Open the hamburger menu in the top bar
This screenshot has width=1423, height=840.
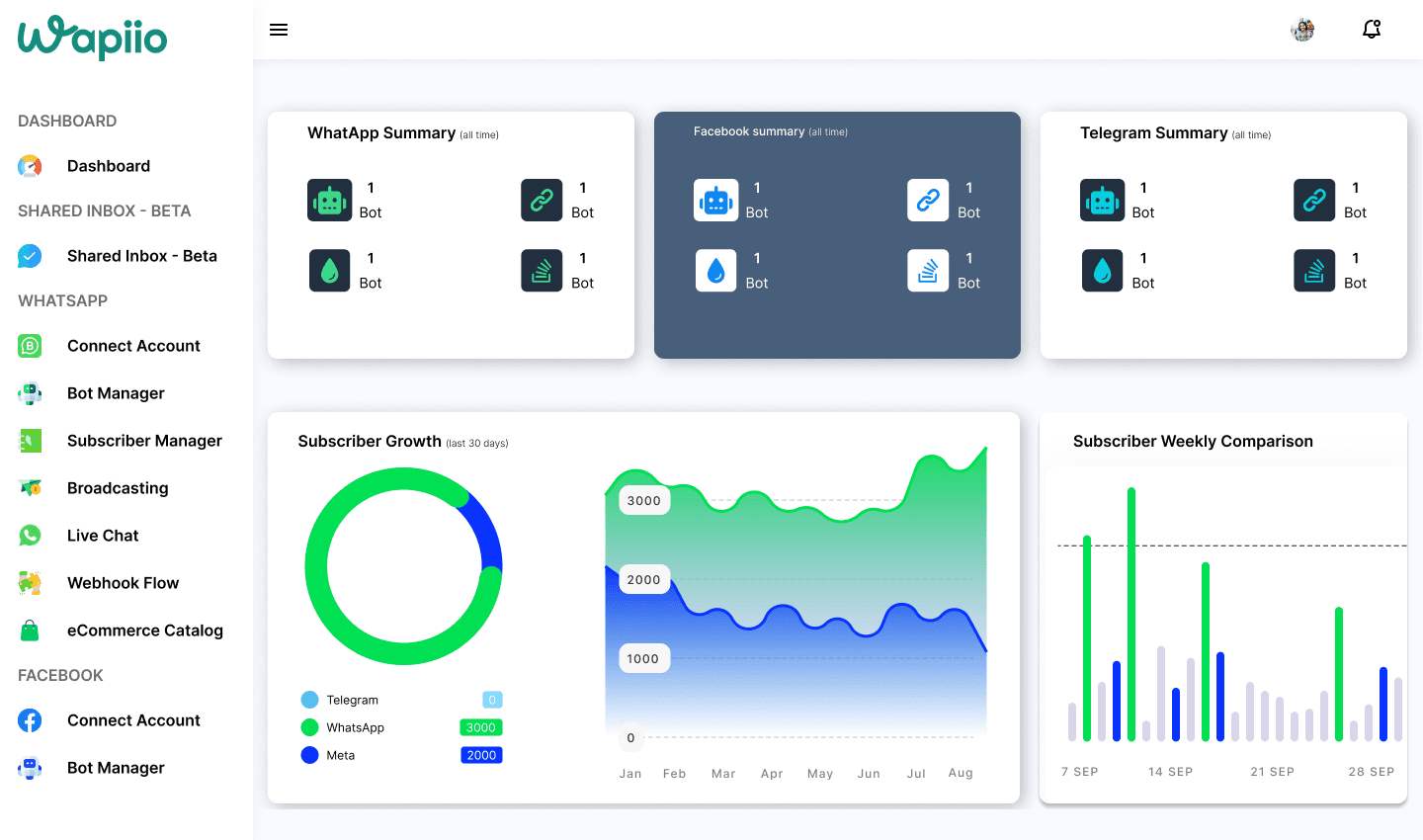point(279,30)
